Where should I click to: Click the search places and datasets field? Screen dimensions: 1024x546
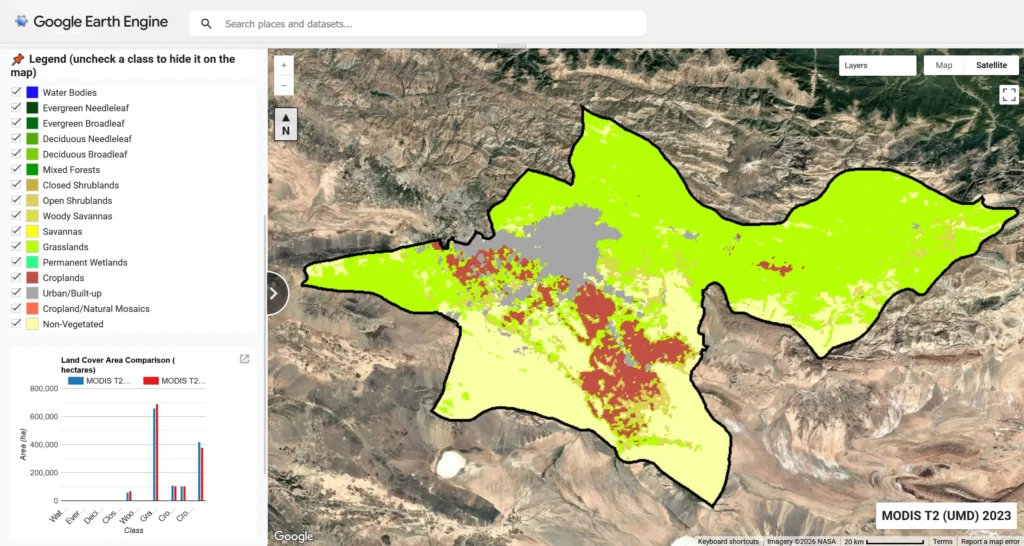click(x=417, y=24)
